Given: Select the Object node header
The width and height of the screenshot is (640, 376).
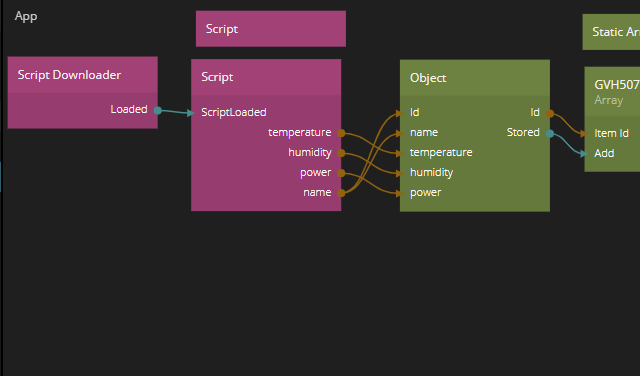Looking at the screenshot, I should pos(475,78).
